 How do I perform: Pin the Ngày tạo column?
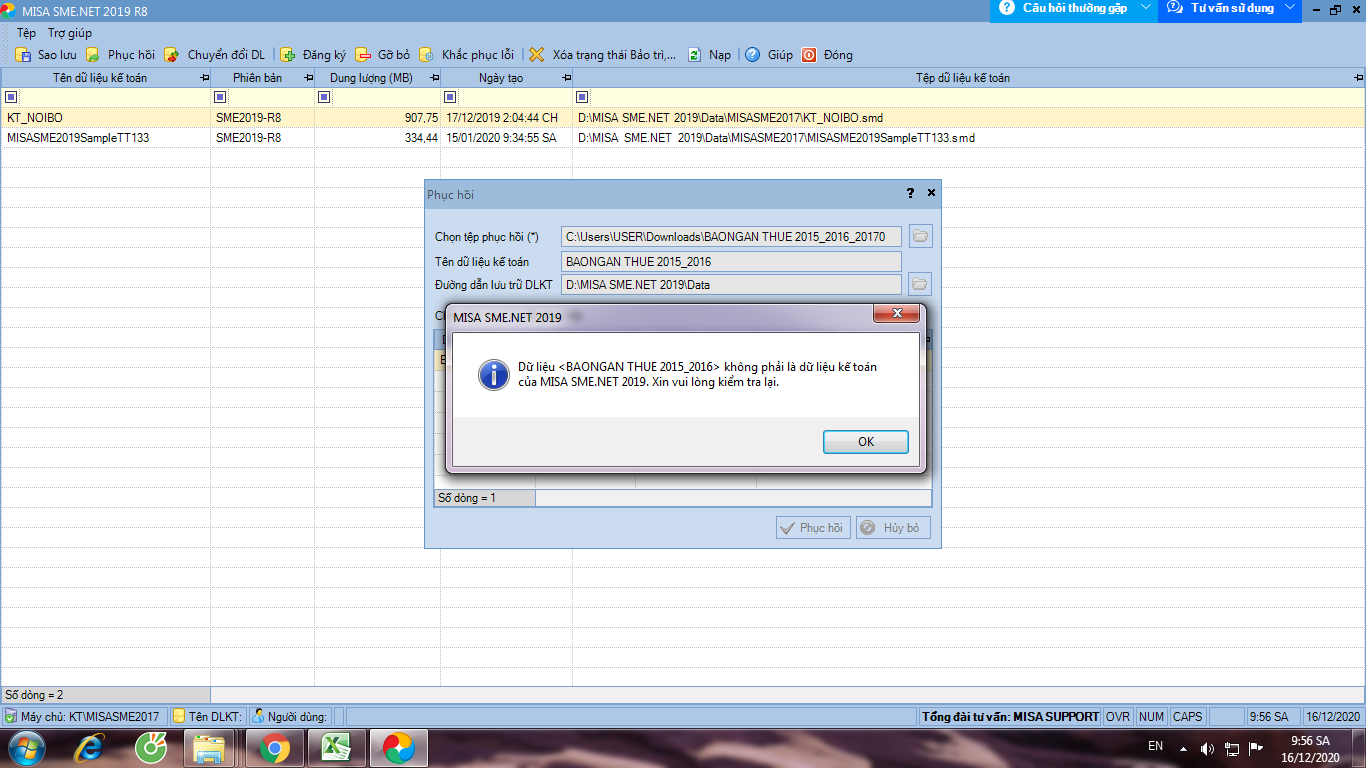tap(567, 78)
